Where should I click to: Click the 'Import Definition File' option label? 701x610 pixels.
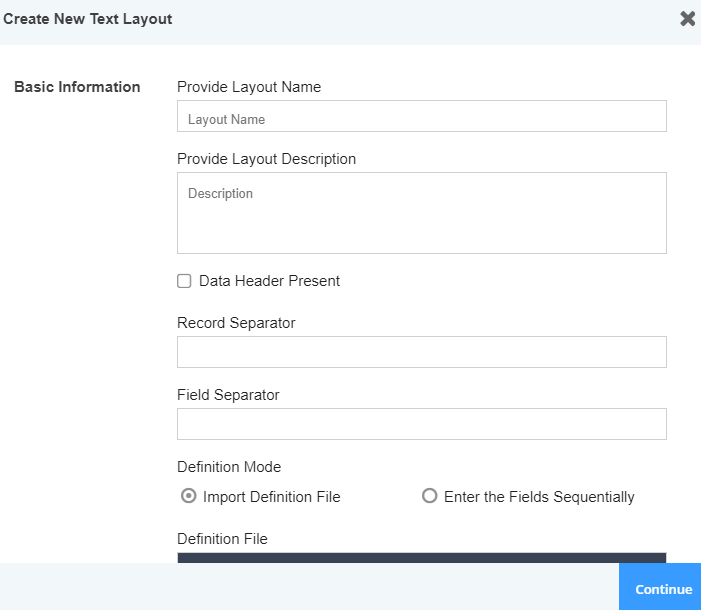pos(271,497)
